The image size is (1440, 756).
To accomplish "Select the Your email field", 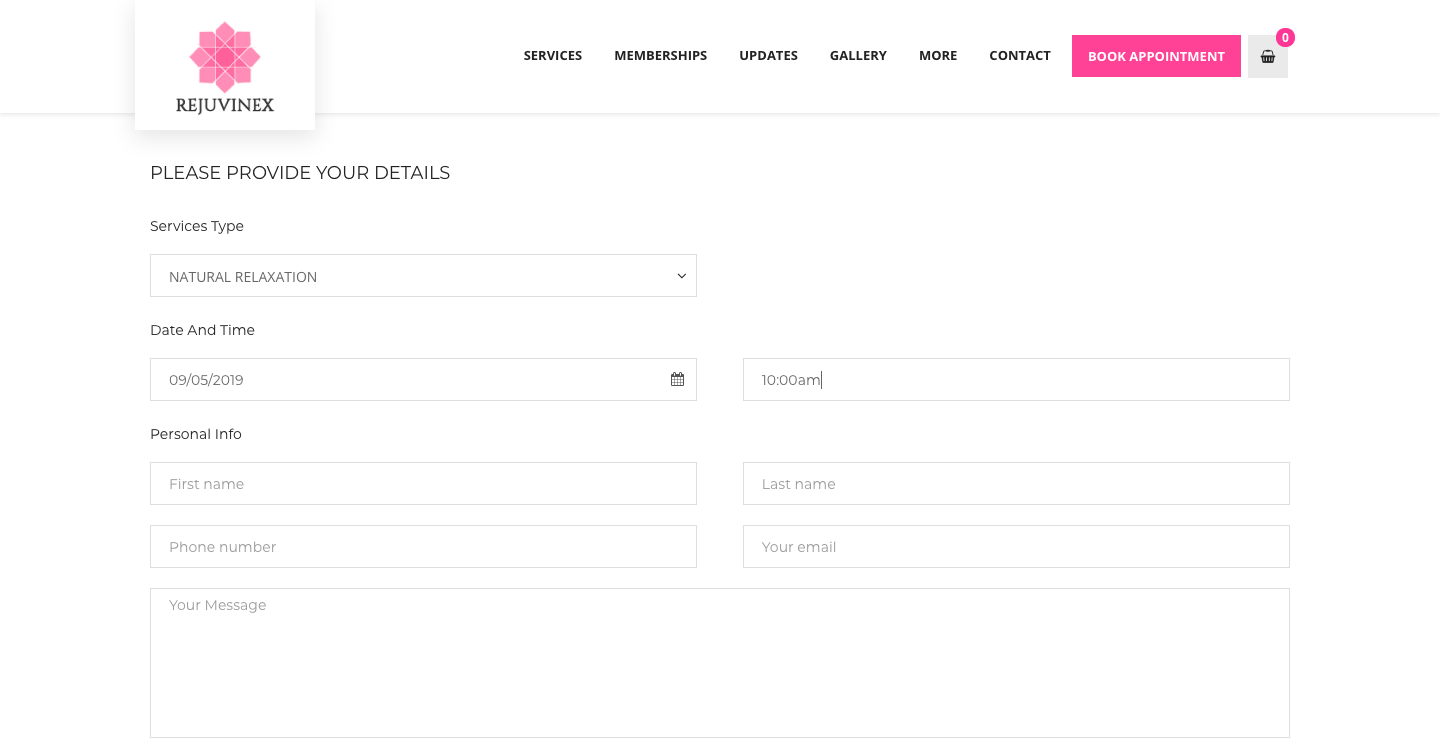I will 1016,547.
